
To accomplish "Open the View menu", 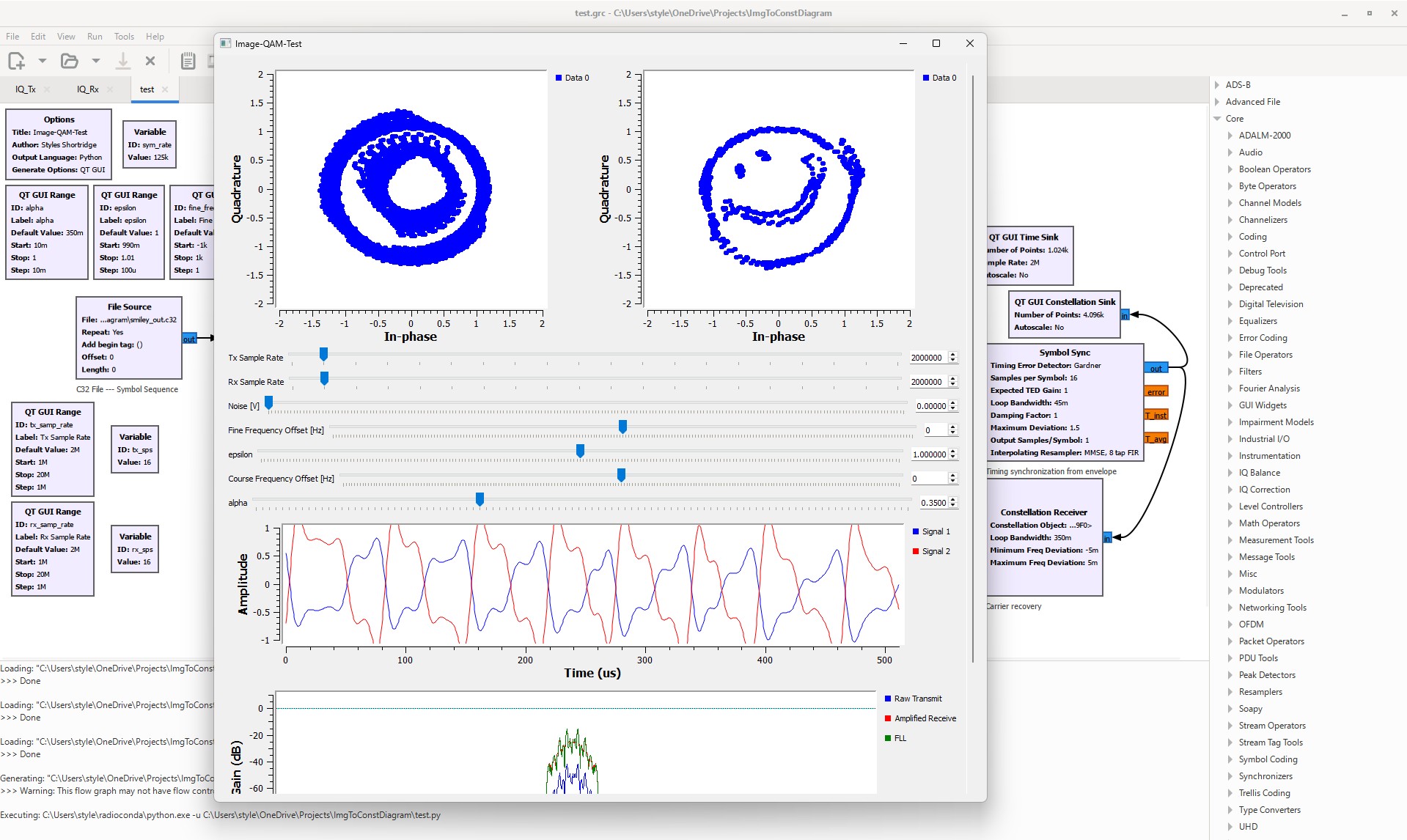I will (66, 37).
